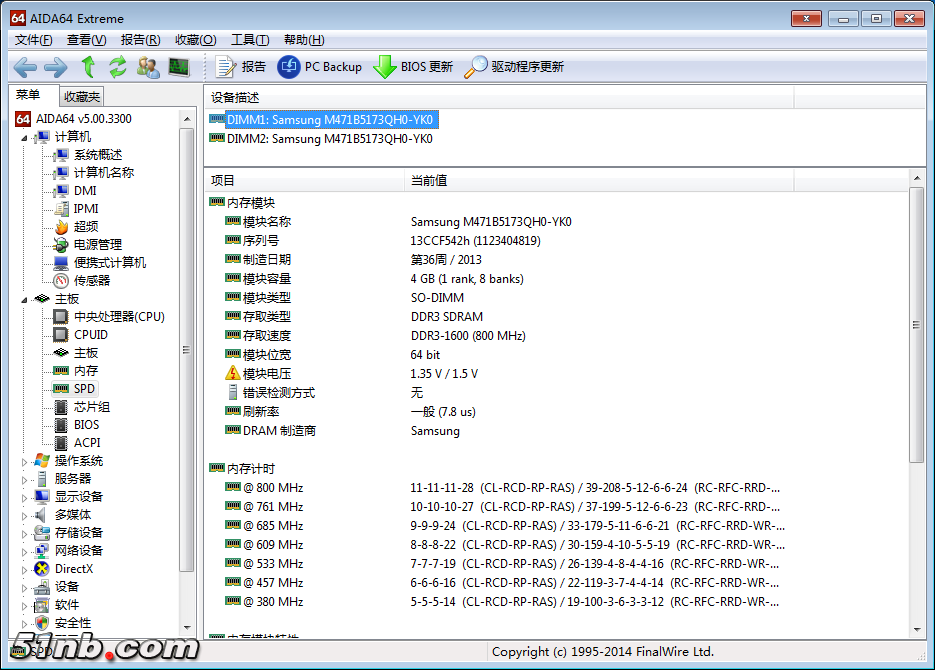This screenshot has width=935, height=670.
Task: Expand the 操作系统 tree node
Action: pos(25,461)
